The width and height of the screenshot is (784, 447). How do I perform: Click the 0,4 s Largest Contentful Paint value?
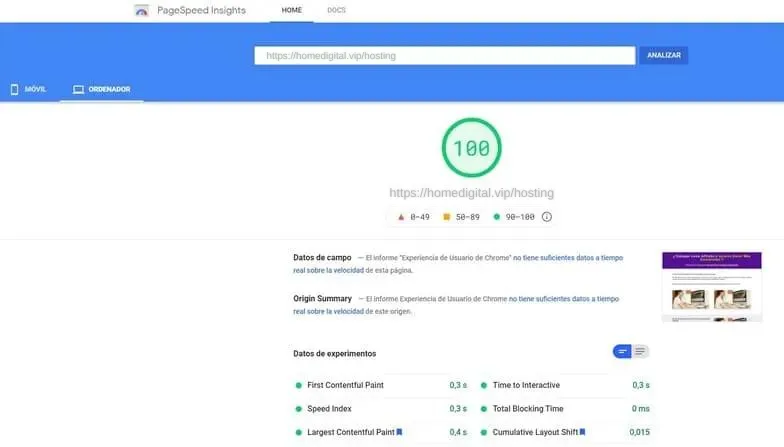pyautogui.click(x=458, y=432)
